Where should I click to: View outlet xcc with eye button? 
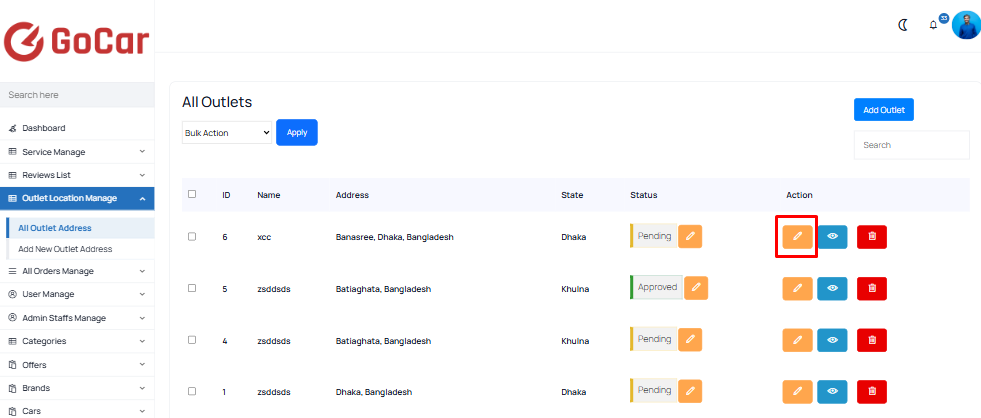point(833,237)
